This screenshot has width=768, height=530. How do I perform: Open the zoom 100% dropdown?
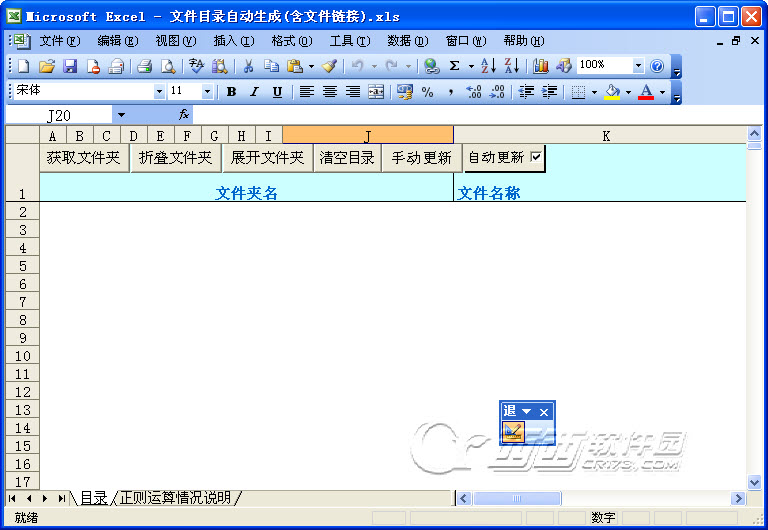[x=638, y=66]
